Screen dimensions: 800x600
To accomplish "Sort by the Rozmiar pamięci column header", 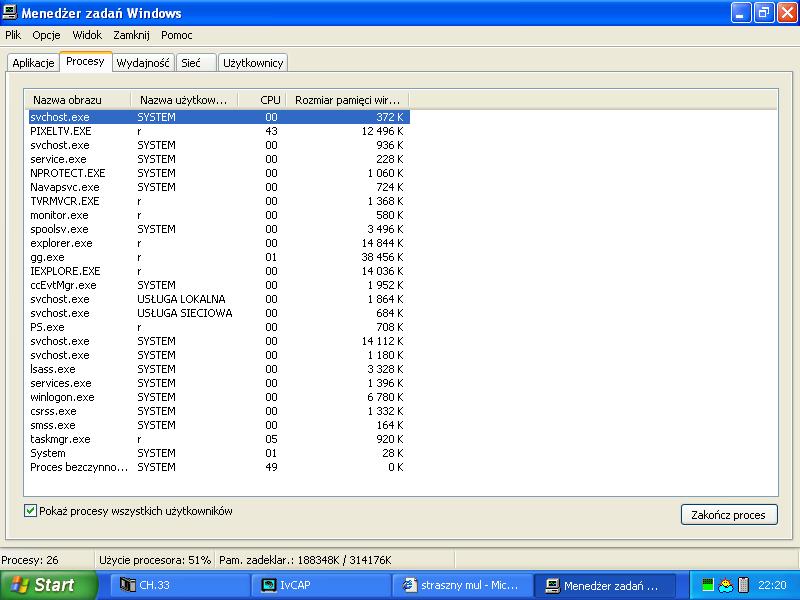I will [x=347, y=100].
